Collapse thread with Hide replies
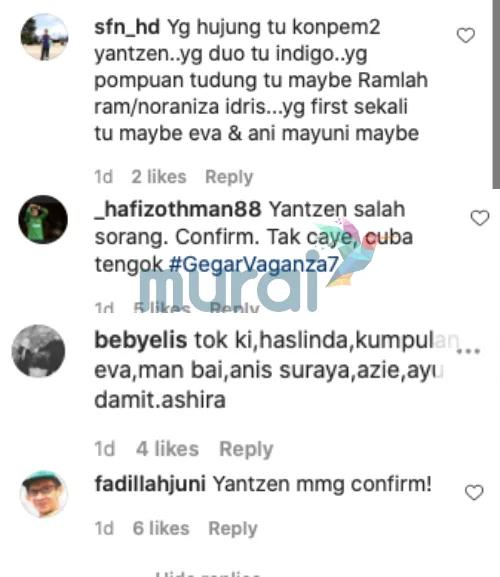The image size is (500, 577). [208, 573]
